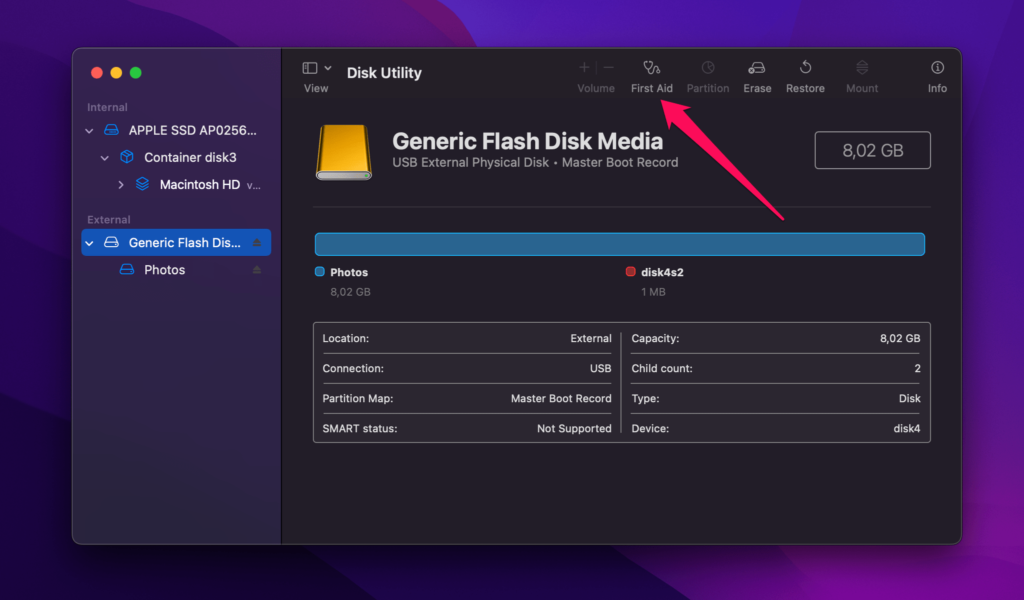Click the Generic Flash Disk Media heading

[x=528, y=141]
